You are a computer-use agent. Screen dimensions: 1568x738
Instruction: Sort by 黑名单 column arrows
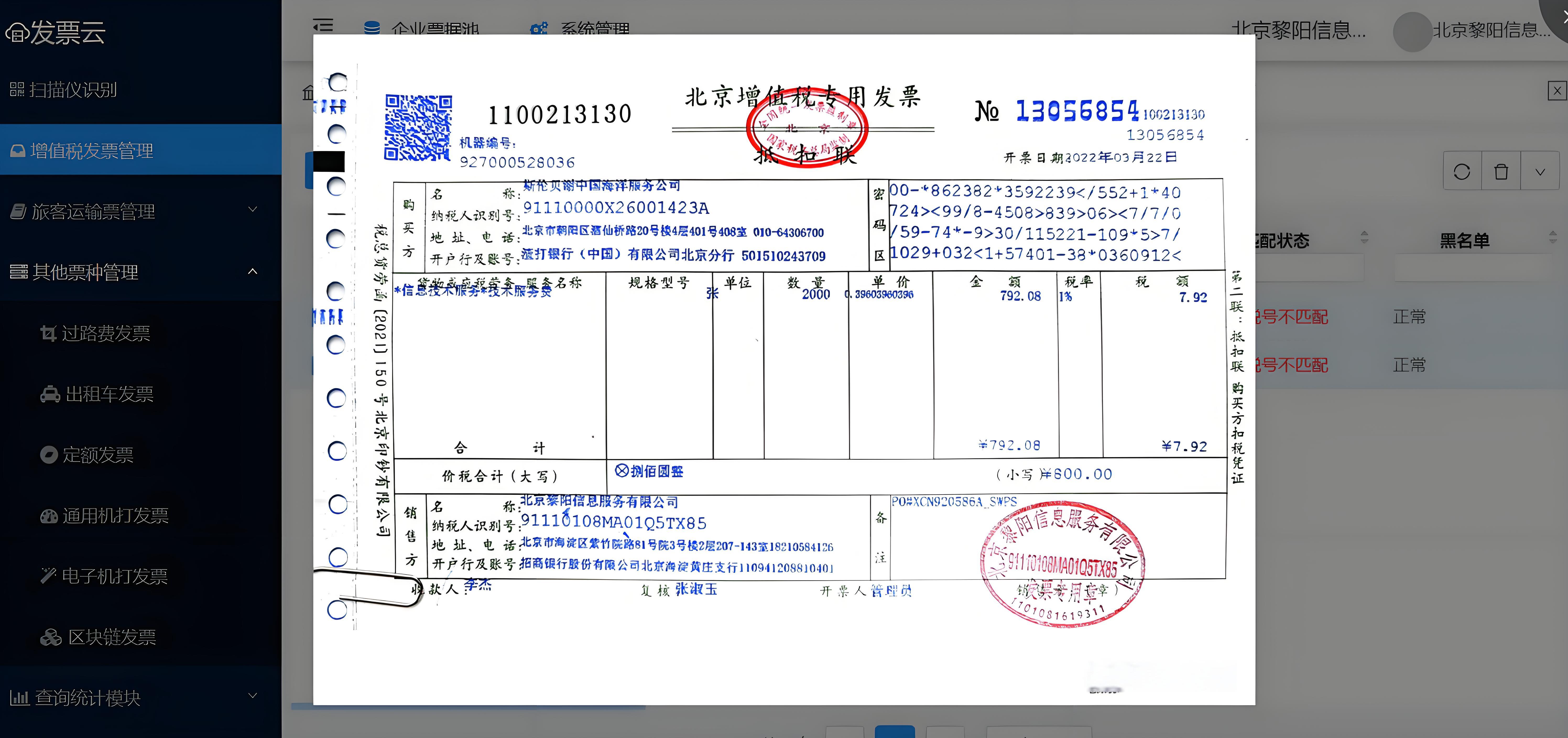click(1552, 237)
